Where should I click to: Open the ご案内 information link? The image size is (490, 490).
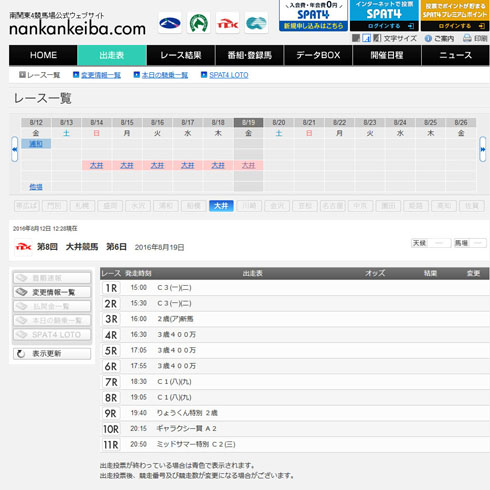[x=439, y=39]
